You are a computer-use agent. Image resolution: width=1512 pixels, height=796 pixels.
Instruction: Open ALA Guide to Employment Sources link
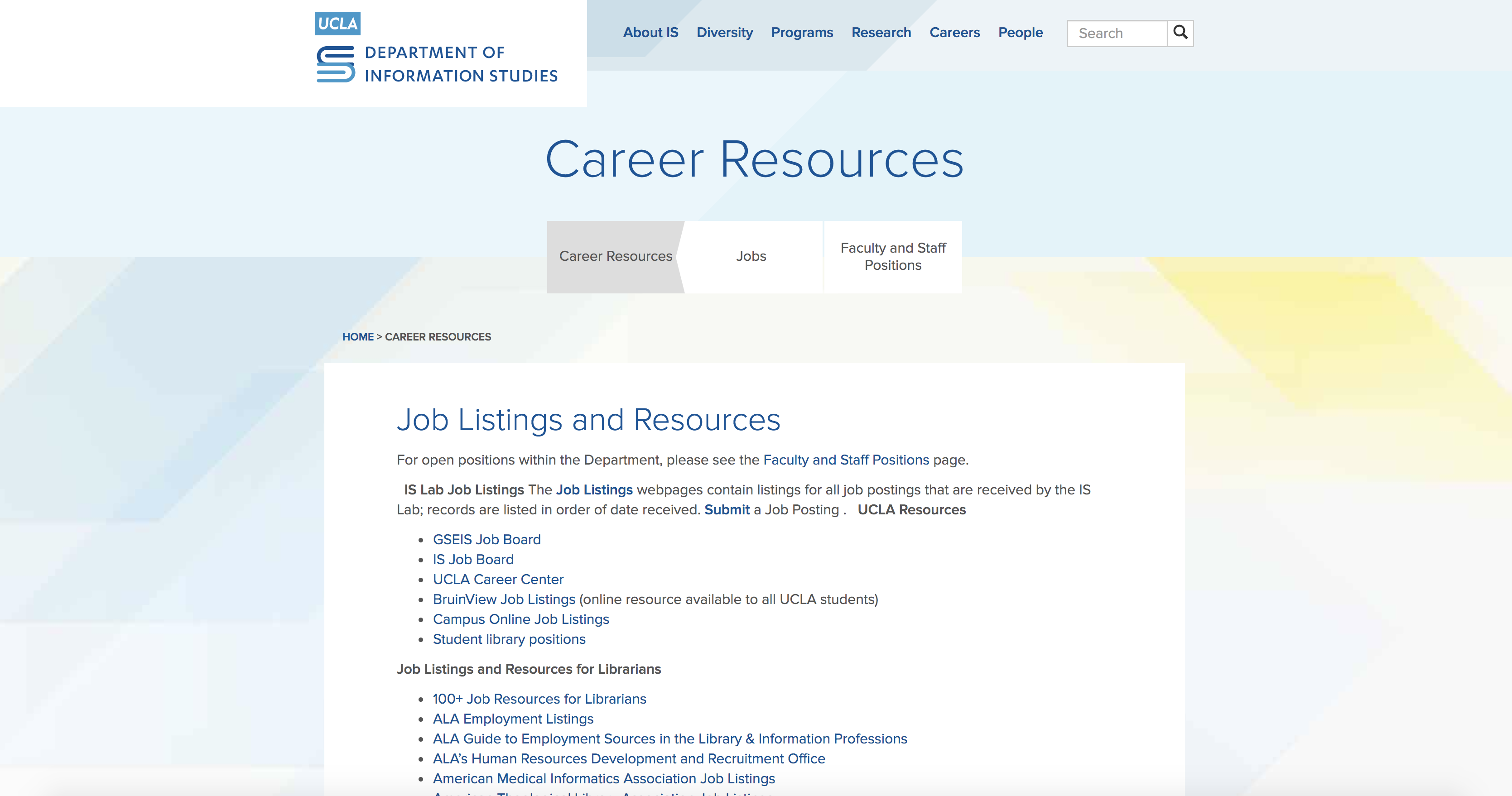670,739
